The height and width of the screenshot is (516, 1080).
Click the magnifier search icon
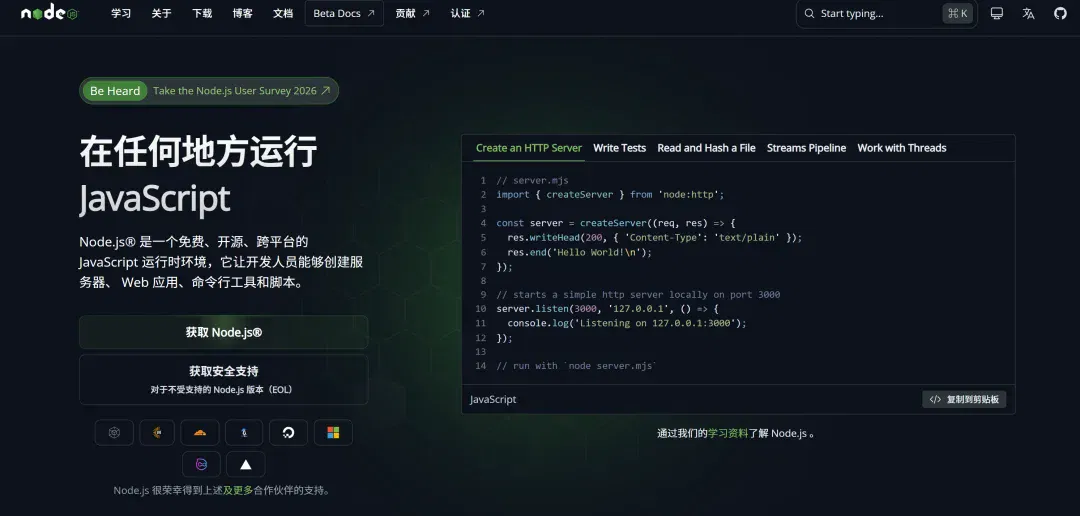point(809,14)
